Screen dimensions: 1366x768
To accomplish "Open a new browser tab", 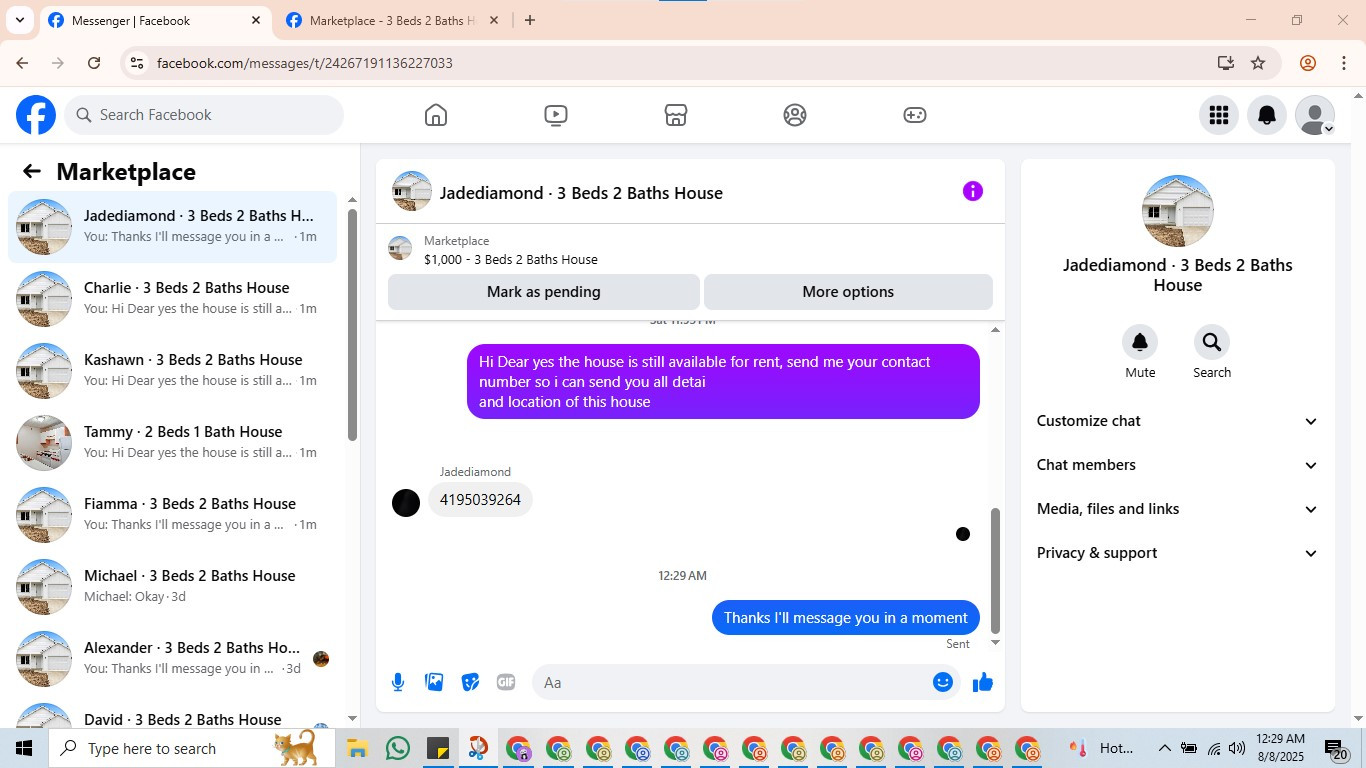I will click(x=530, y=20).
